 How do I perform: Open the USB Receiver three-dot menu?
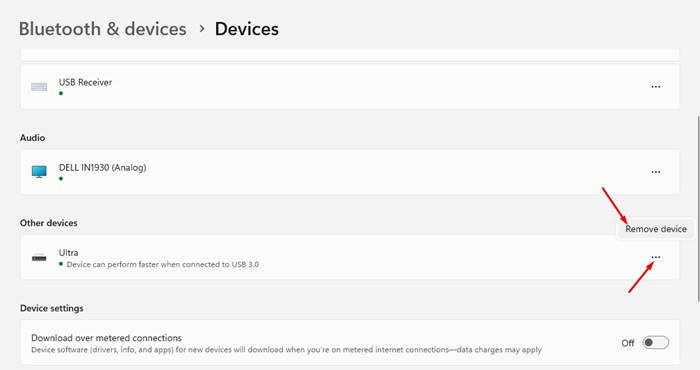[655, 87]
